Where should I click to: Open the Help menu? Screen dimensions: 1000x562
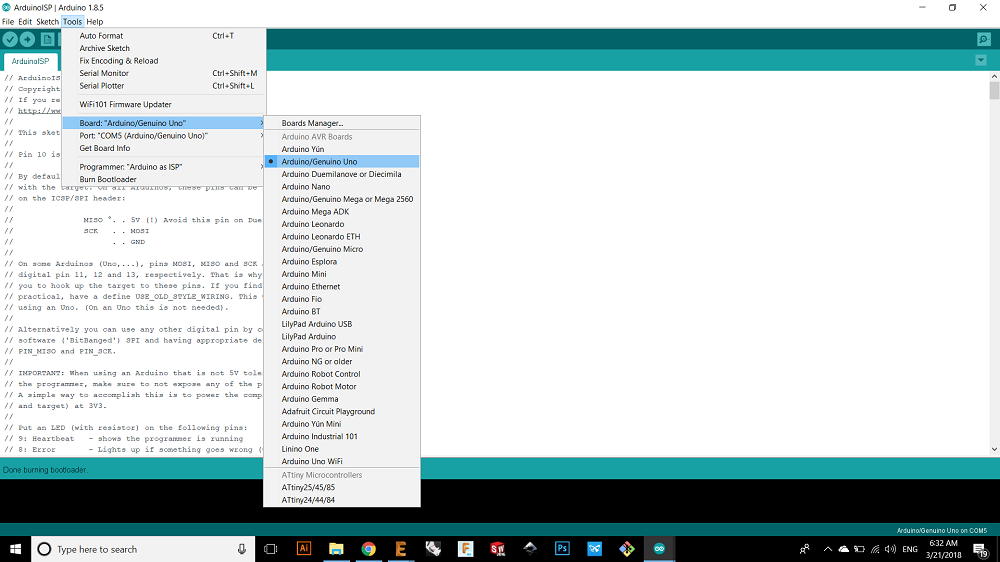pyautogui.click(x=94, y=22)
